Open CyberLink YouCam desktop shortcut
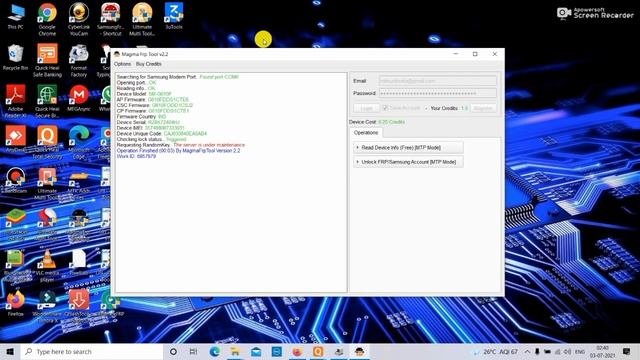Image resolution: width=640 pixels, height=360 pixels. click(78, 19)
